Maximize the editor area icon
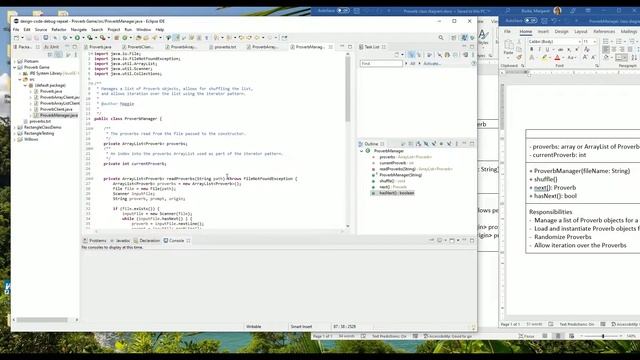 pos(350,47)
